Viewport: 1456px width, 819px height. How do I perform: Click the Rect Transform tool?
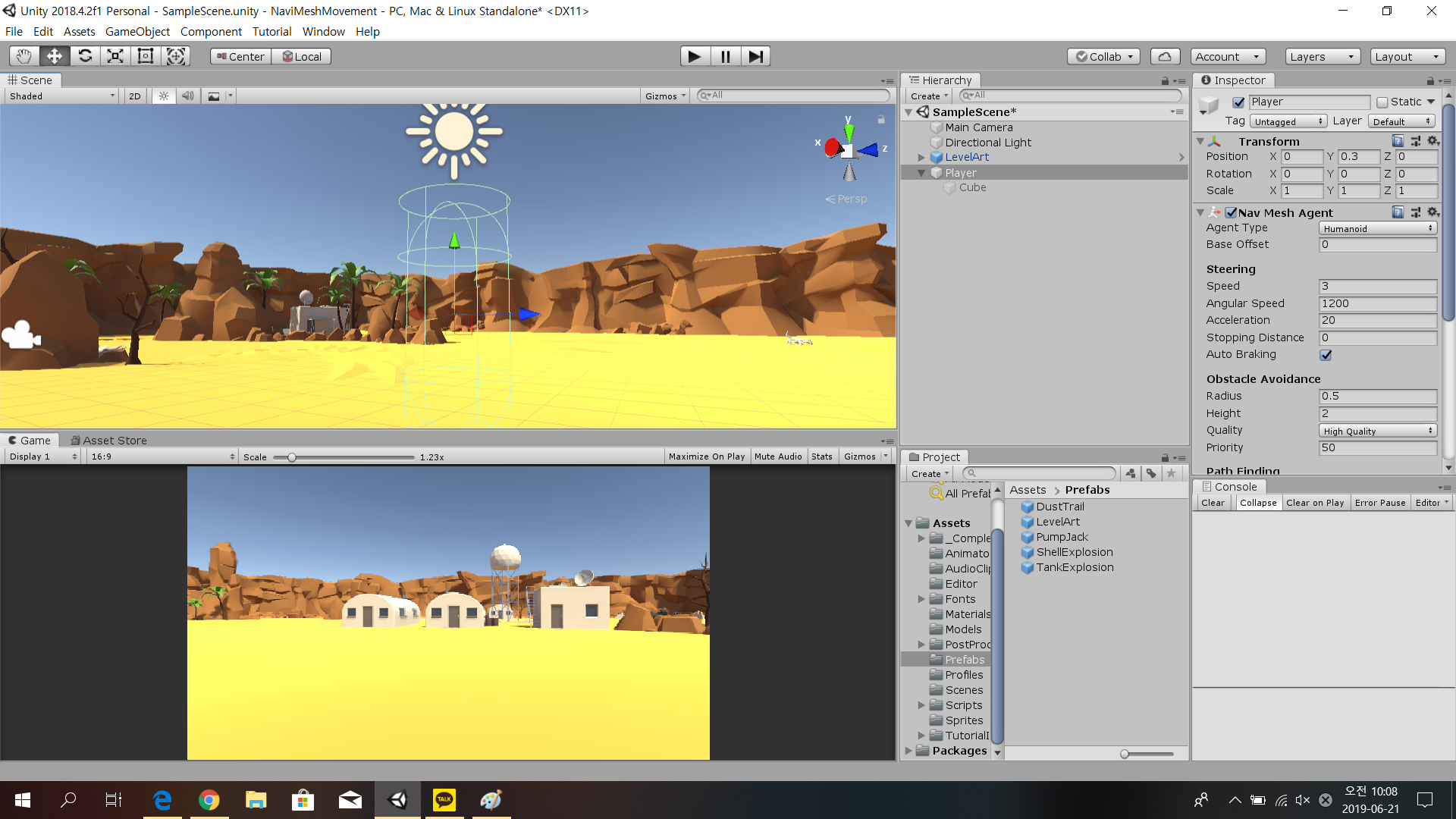[146, 56]
